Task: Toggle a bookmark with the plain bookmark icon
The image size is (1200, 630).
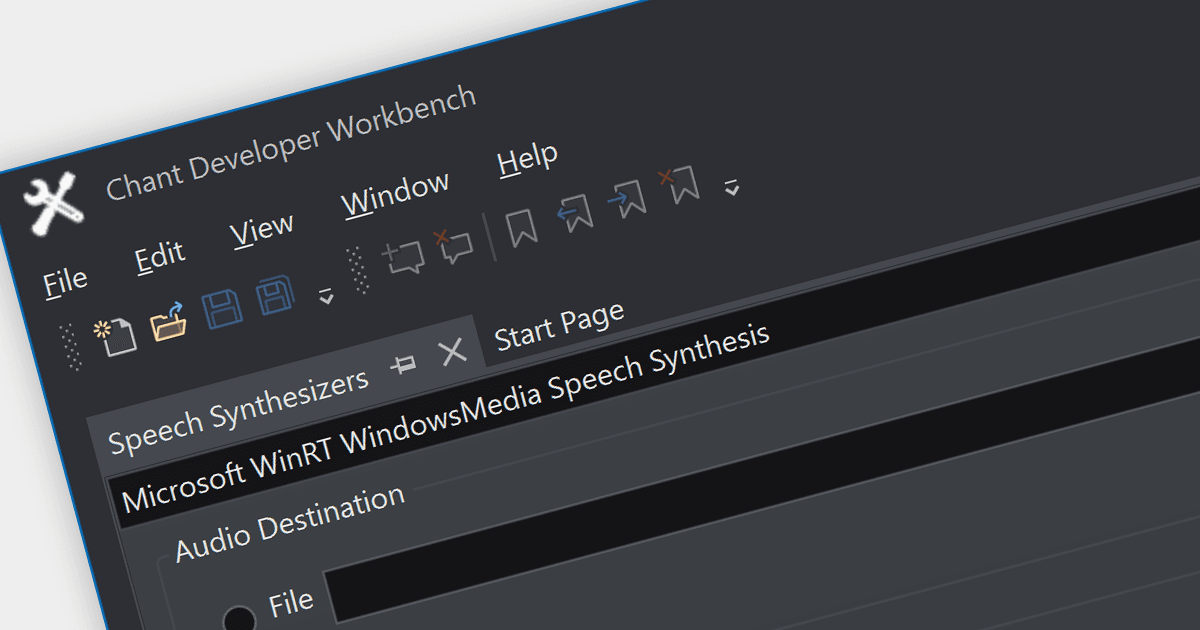Action: point(522,228)
